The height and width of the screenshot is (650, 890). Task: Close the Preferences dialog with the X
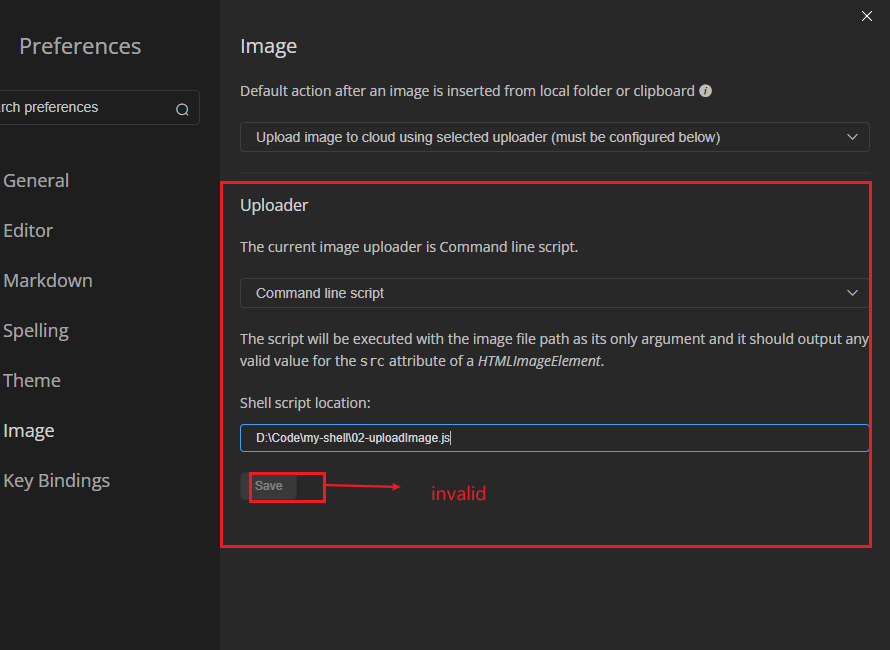(x=866, y=16)
